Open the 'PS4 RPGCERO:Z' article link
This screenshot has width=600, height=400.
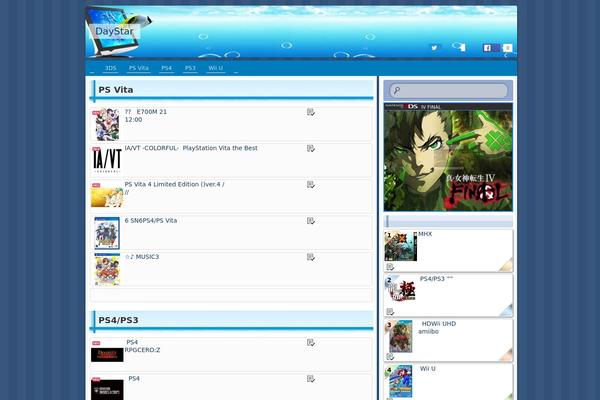point(142,346)
